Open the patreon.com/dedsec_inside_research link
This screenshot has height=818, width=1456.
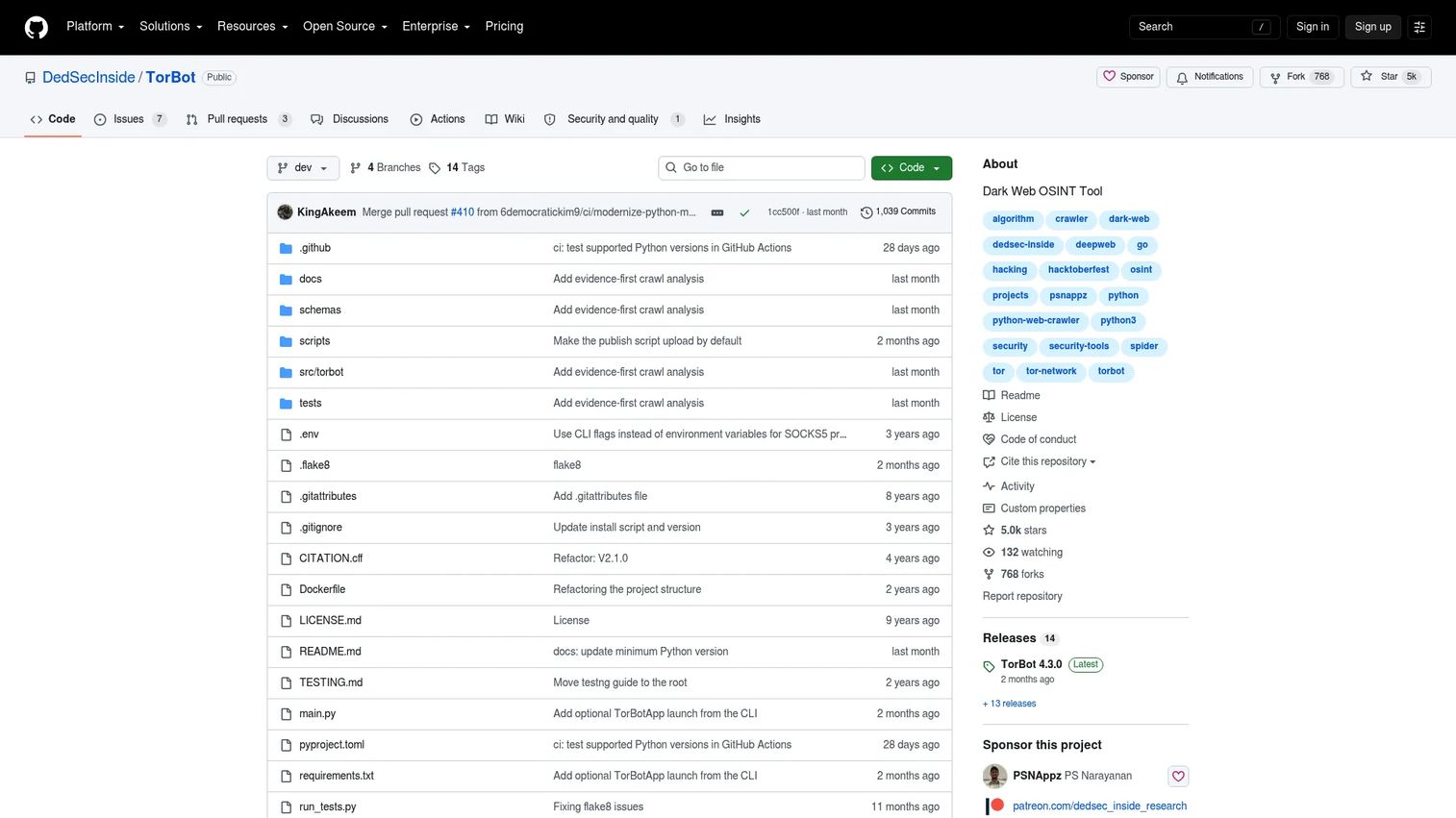(x=1099, y=806)
